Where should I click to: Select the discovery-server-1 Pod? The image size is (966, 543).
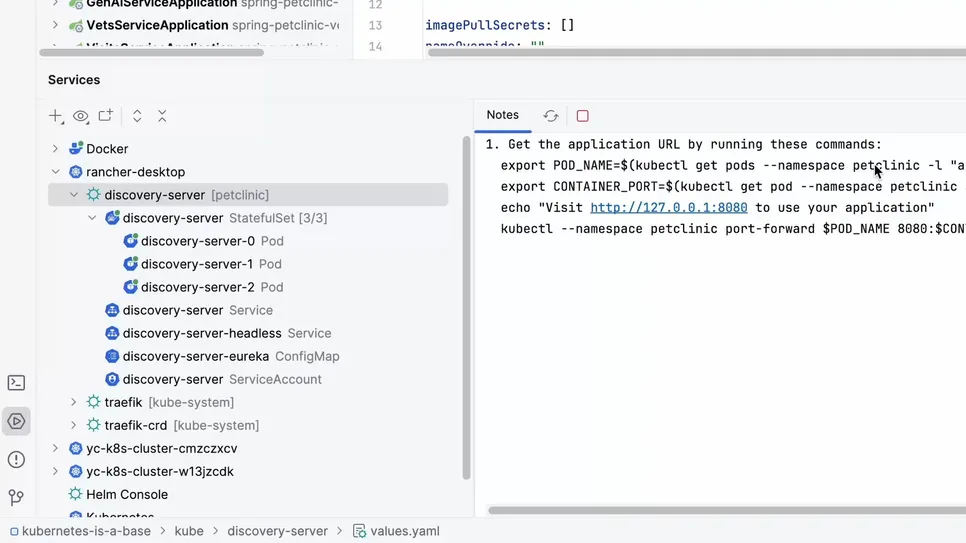tap(196, 264)
